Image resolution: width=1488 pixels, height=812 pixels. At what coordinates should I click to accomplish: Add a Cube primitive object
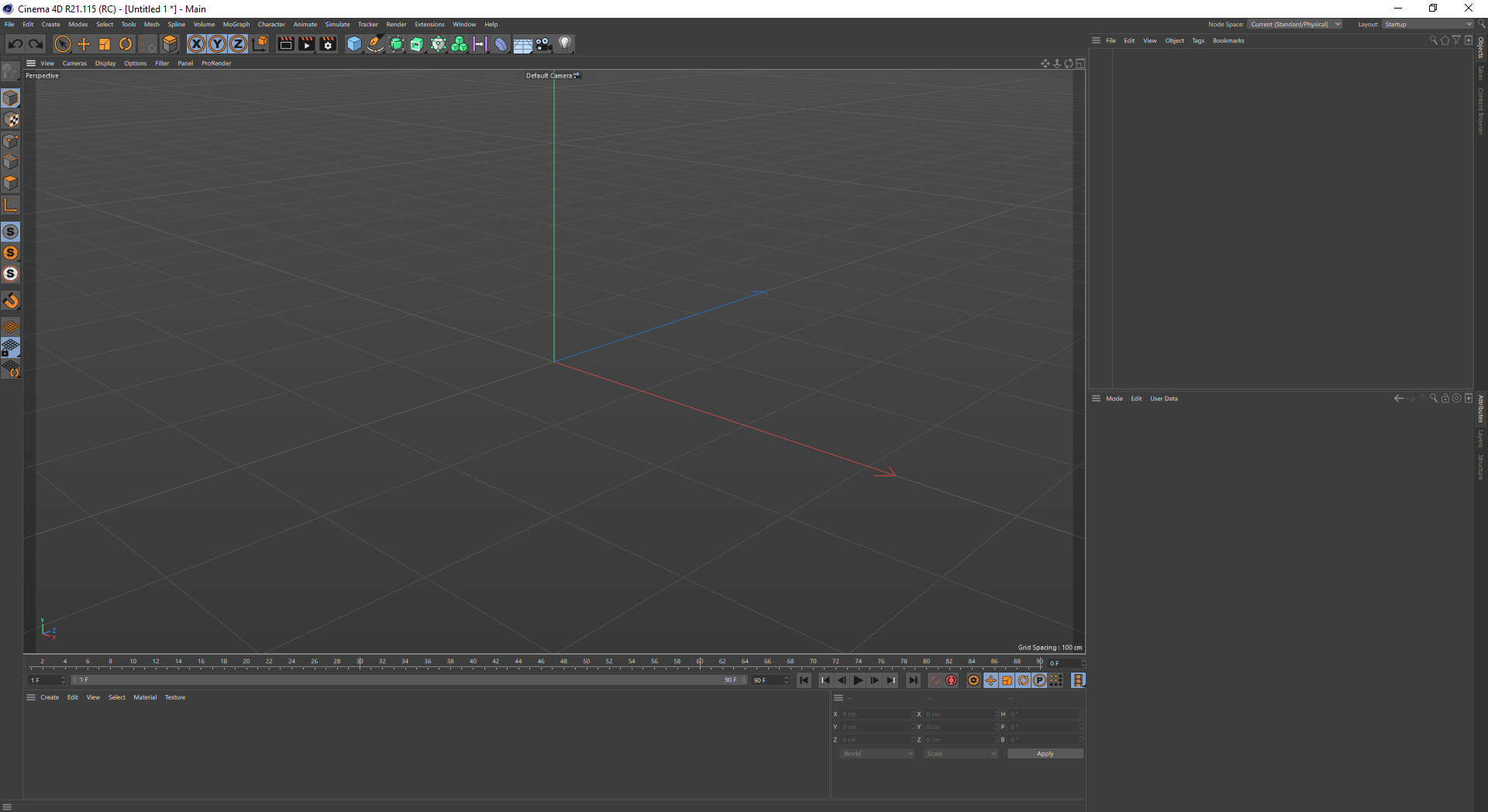coord(354,44)
